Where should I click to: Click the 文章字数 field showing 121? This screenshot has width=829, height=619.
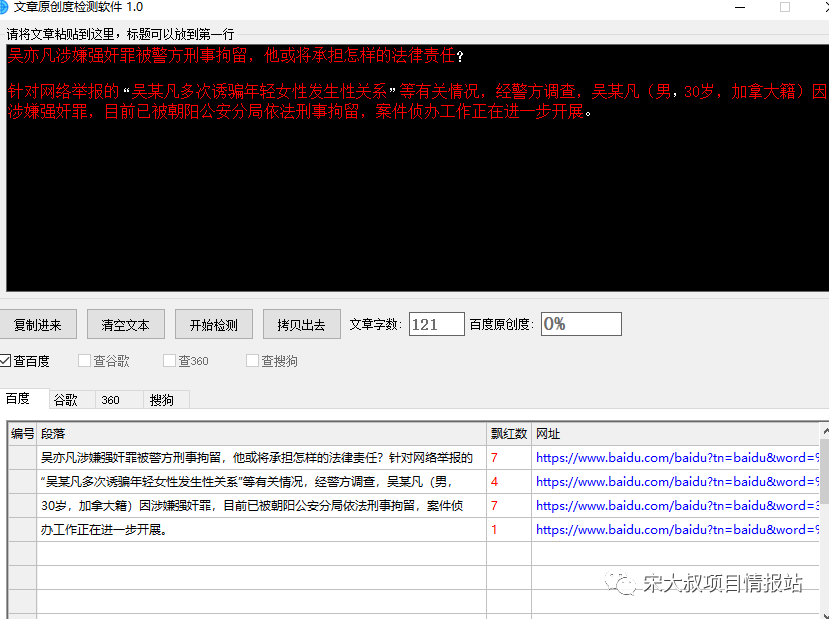pos(437,324)
